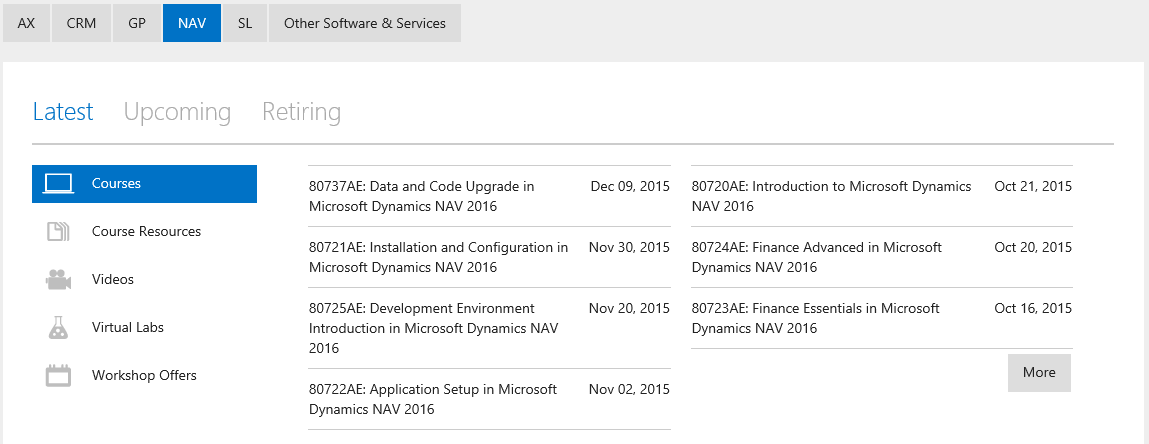Click the laptop icon beside Courses
Viewport: 1149px width, 444px height.
tap(59, 184)
